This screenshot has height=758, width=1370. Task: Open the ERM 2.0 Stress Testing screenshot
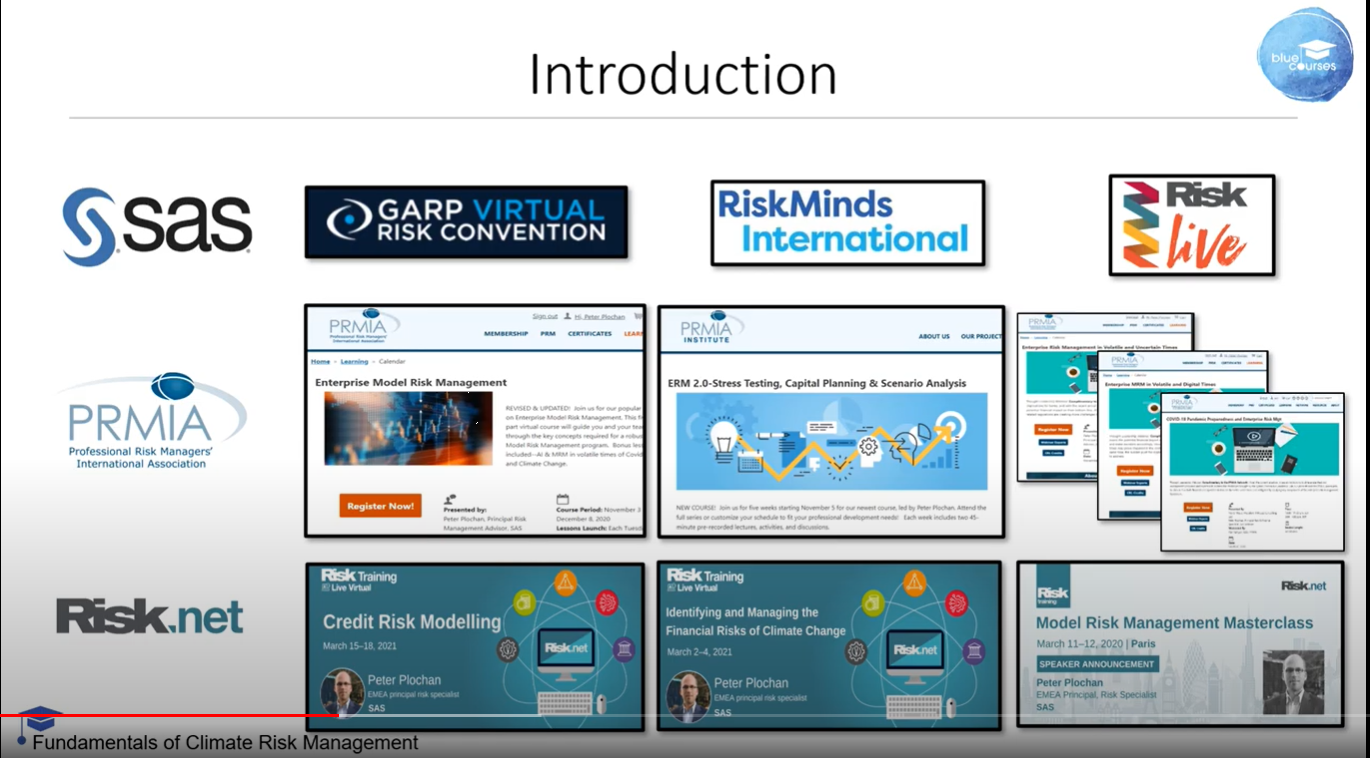tap(830, 421)
